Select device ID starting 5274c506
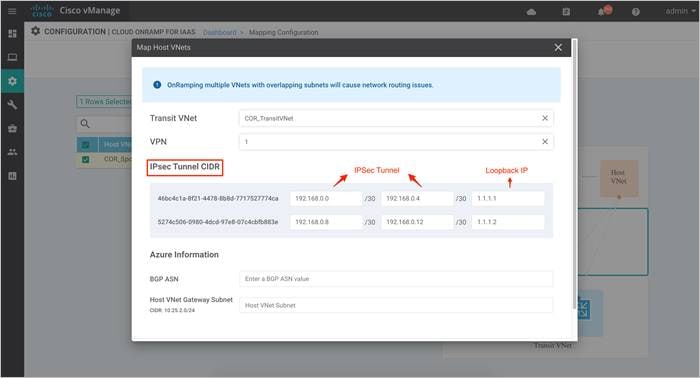 pos(218,222)
